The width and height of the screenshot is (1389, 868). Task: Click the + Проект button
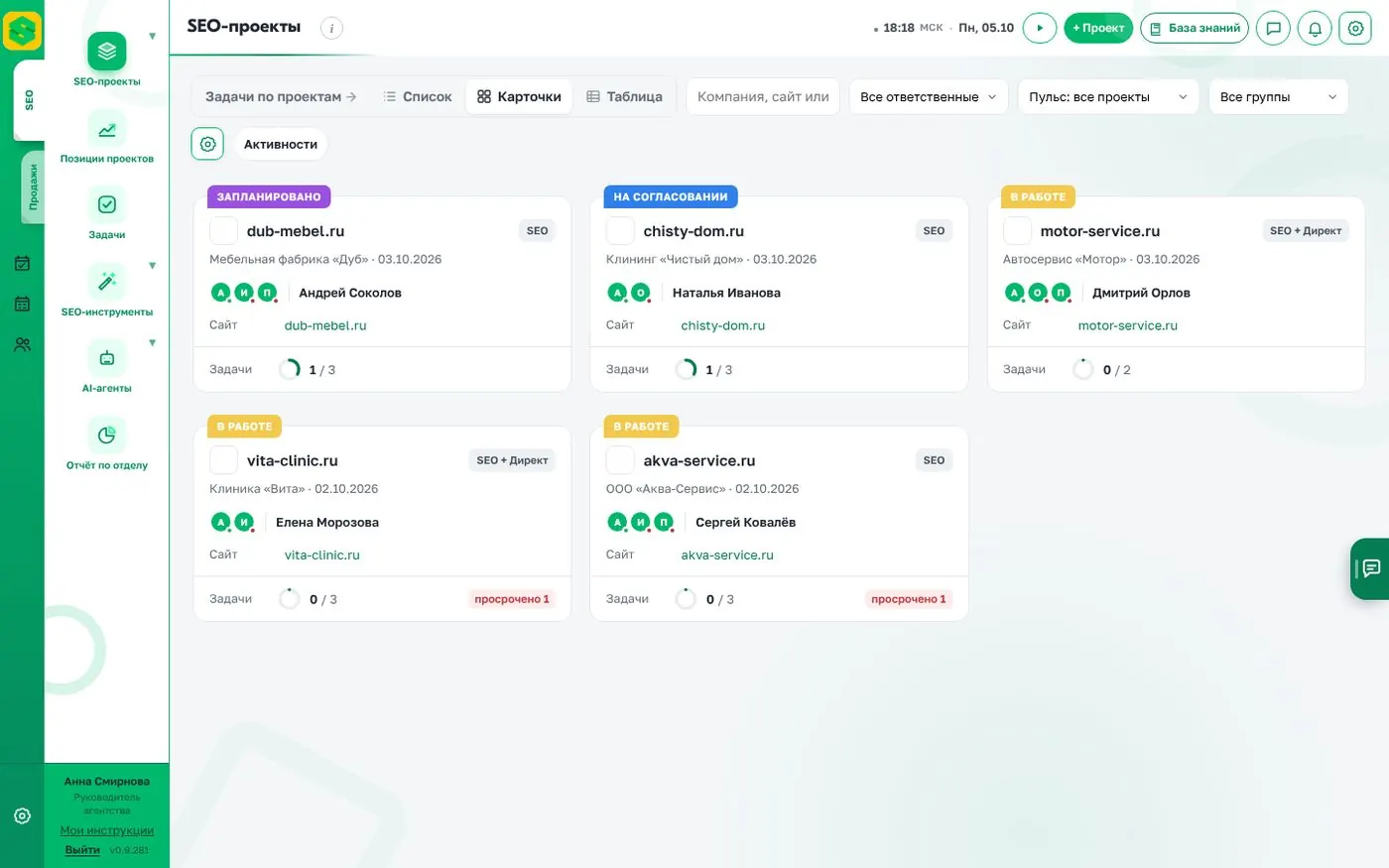(1098, 28)
